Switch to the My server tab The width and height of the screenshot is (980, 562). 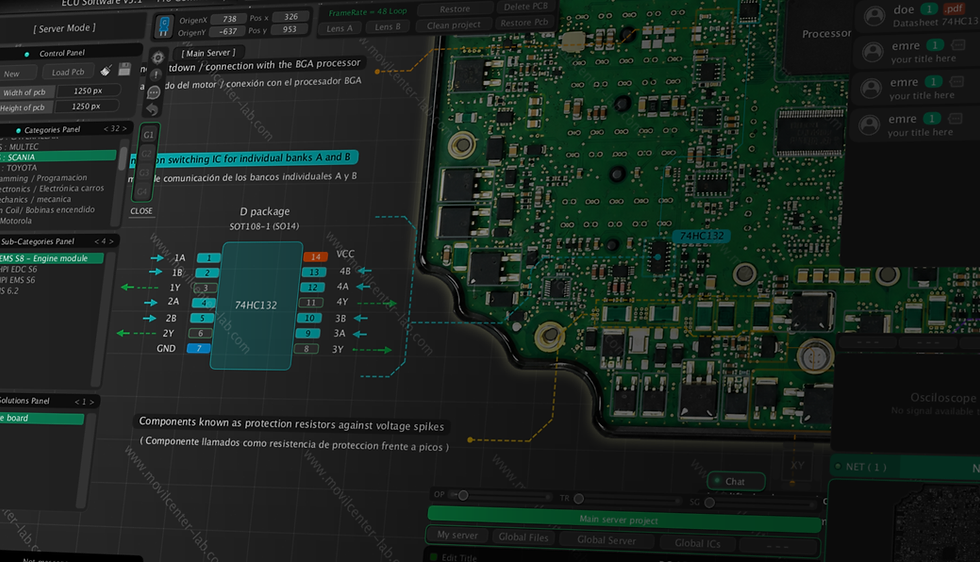point(458,535)
